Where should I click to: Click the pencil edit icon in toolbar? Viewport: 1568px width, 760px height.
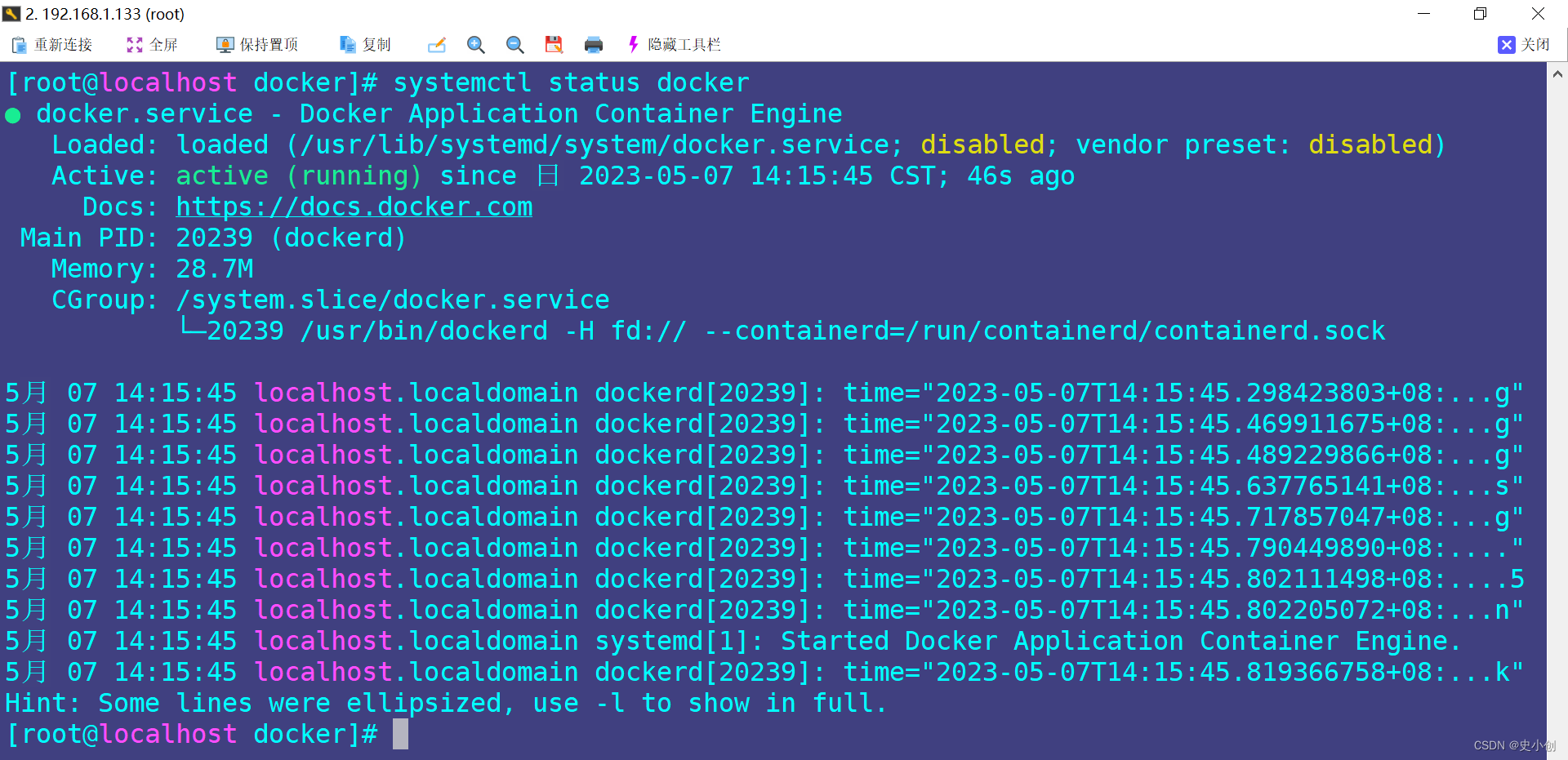point(437,45)
